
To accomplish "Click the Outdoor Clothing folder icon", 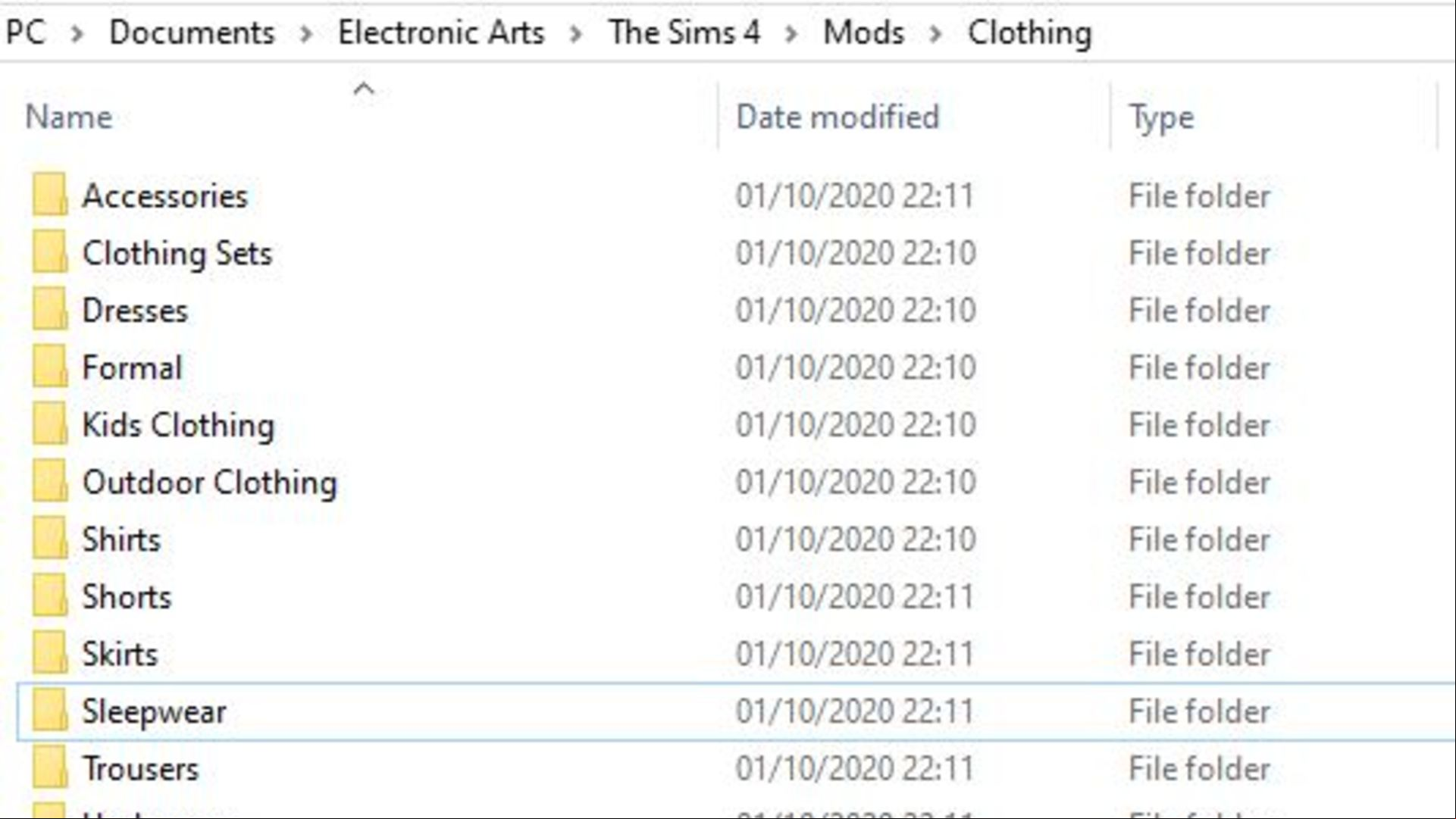I will (50, 481).
